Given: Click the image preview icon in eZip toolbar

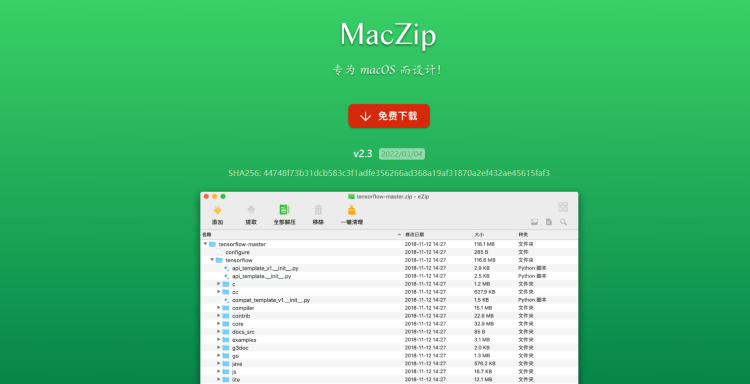Looking at the screenshot, I should pyautogui.click(x=534, y=222).
